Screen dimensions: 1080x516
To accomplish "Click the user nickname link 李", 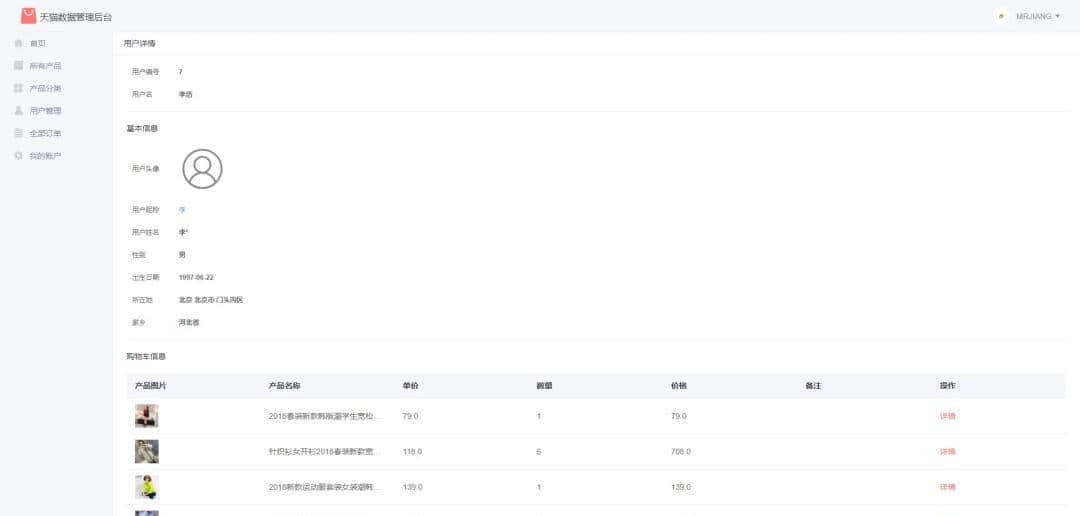I will click(182, 210).
